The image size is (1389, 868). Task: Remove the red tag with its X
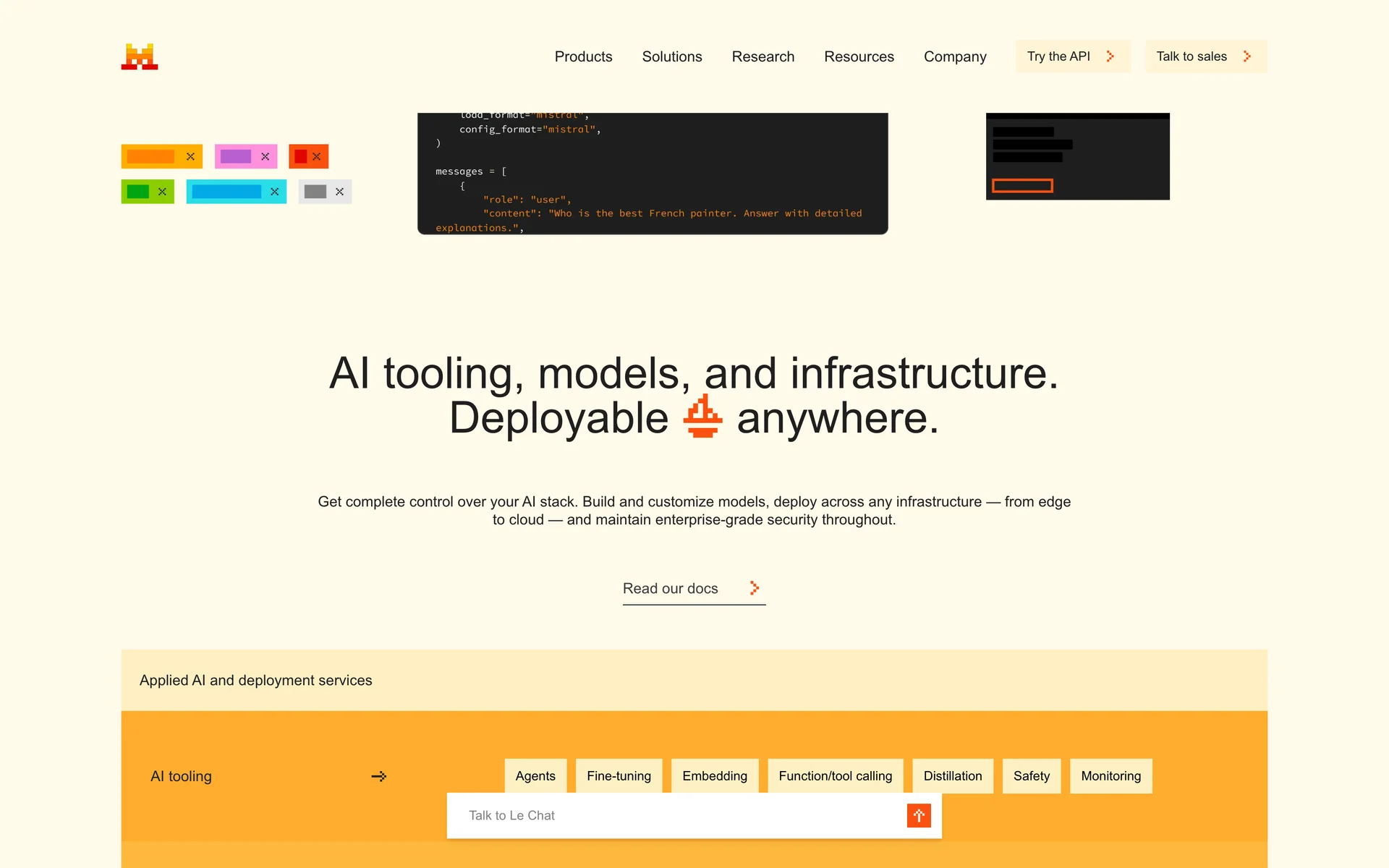coord(317,156)
